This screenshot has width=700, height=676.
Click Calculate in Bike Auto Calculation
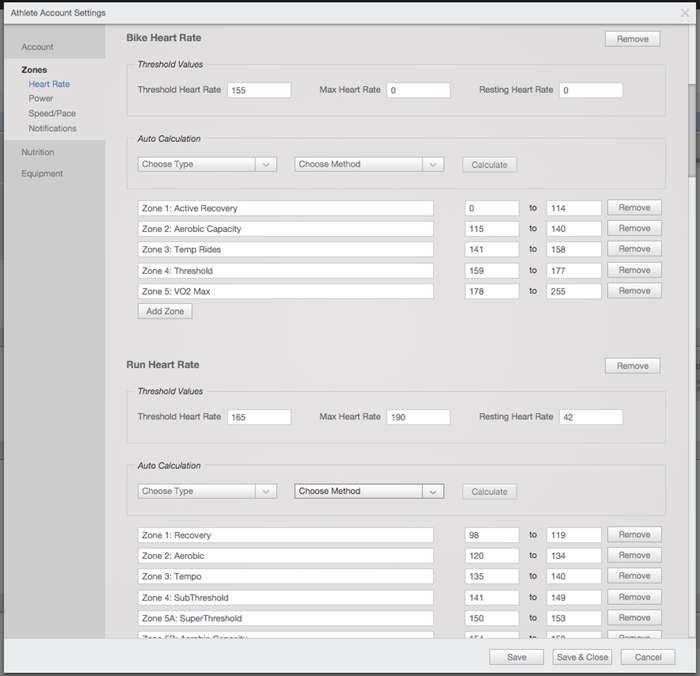[489, 164]
